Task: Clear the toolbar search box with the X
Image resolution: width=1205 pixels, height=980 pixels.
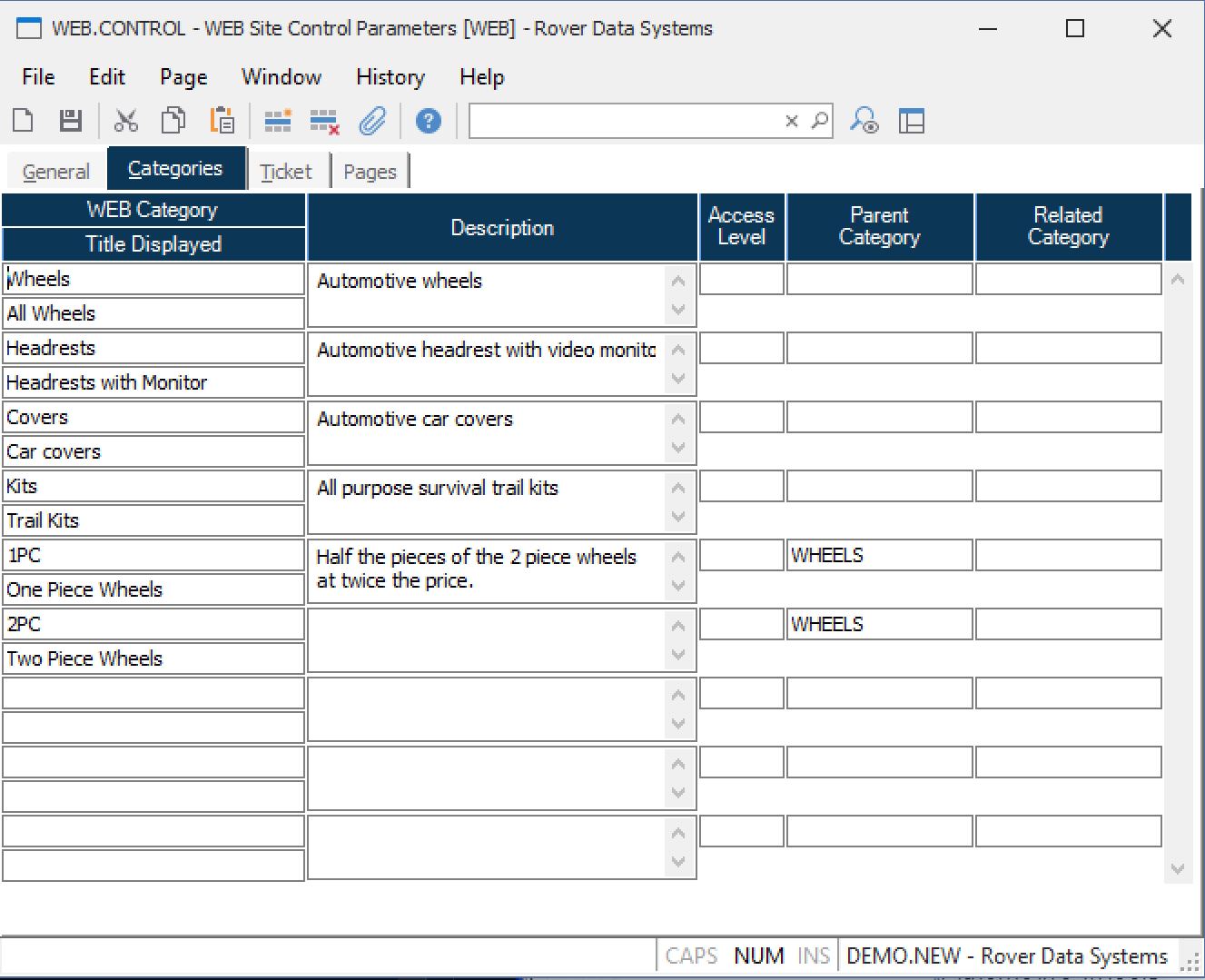Action: pyautogui.click(x=792, y=121)
